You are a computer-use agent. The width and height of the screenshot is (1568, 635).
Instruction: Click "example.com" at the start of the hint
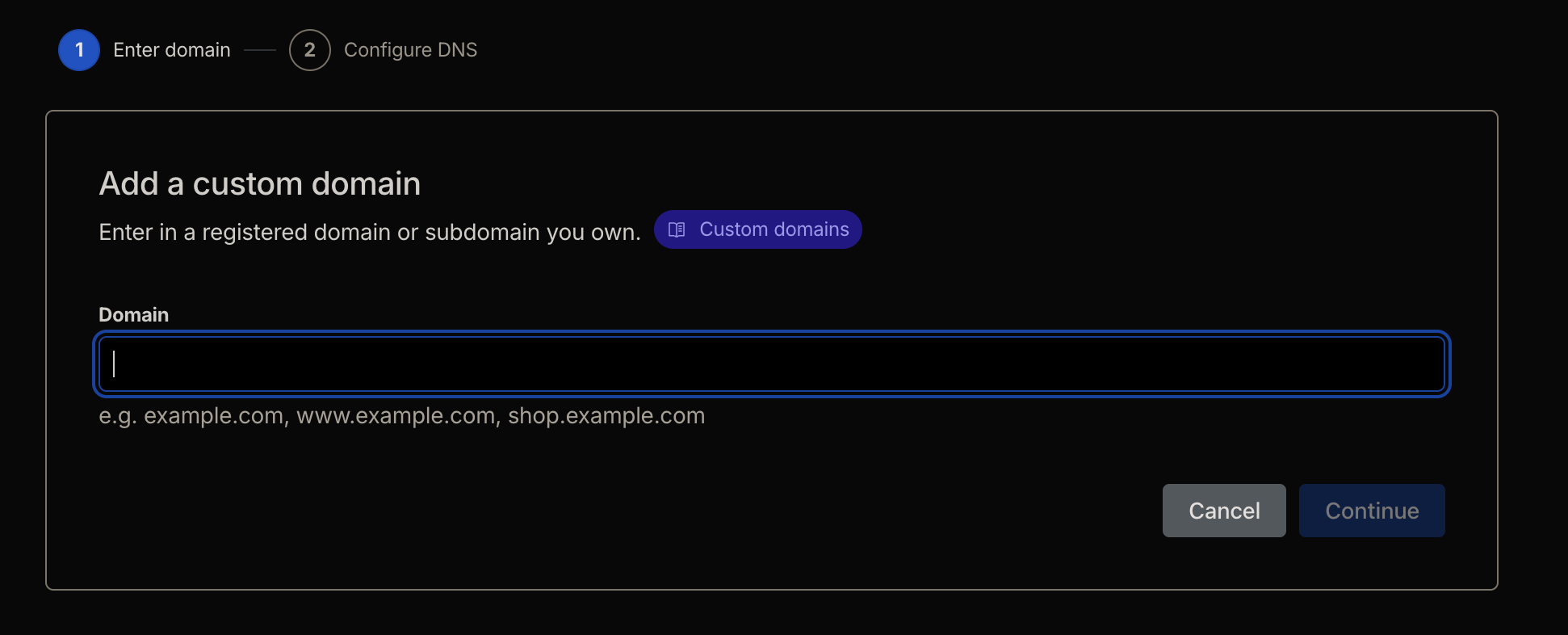(213, 416)
